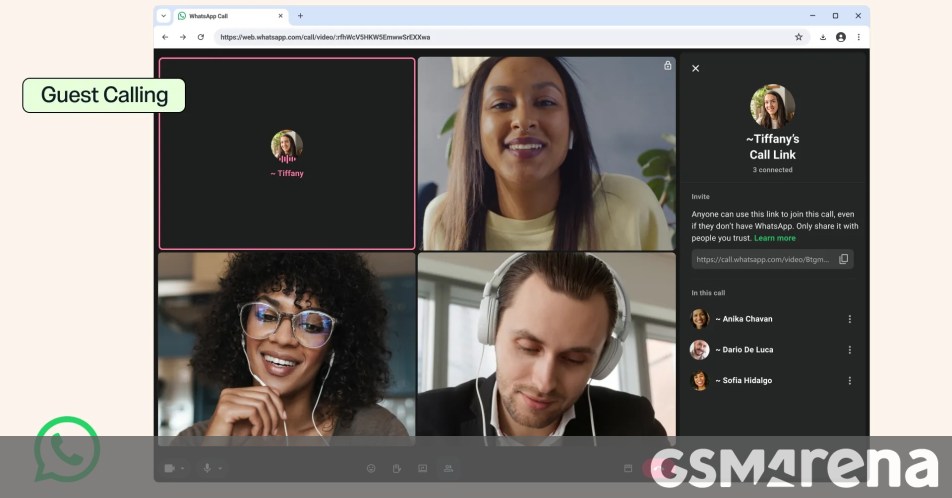This screenshot has width=952, height=498.
Task: Open the browser three-dot menu
Action: coord(858,37)
